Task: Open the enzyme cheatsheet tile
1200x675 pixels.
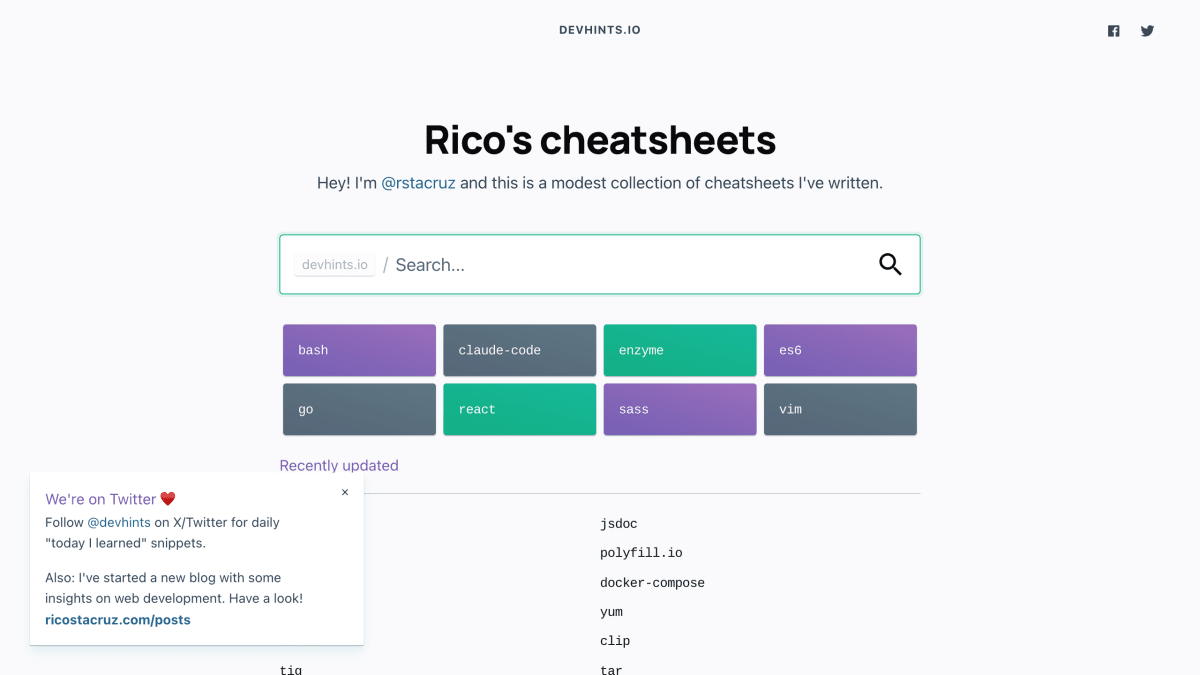Action: tap(680, 350)
